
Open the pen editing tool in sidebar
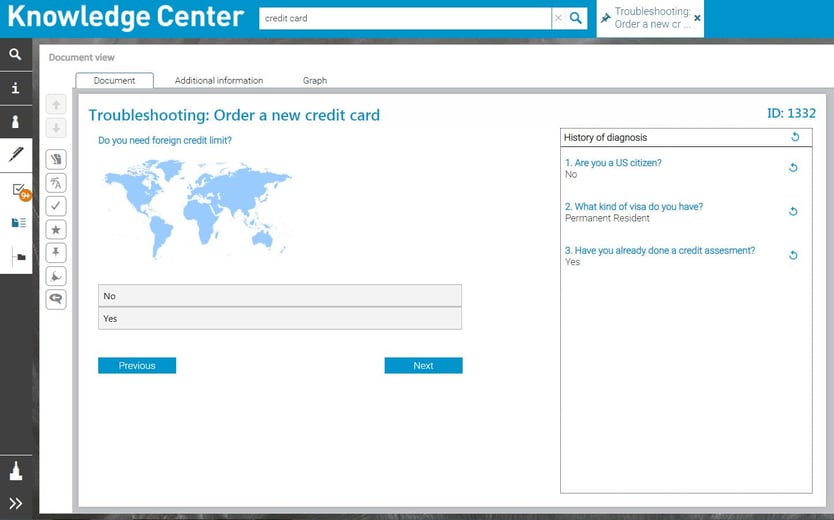16,155
